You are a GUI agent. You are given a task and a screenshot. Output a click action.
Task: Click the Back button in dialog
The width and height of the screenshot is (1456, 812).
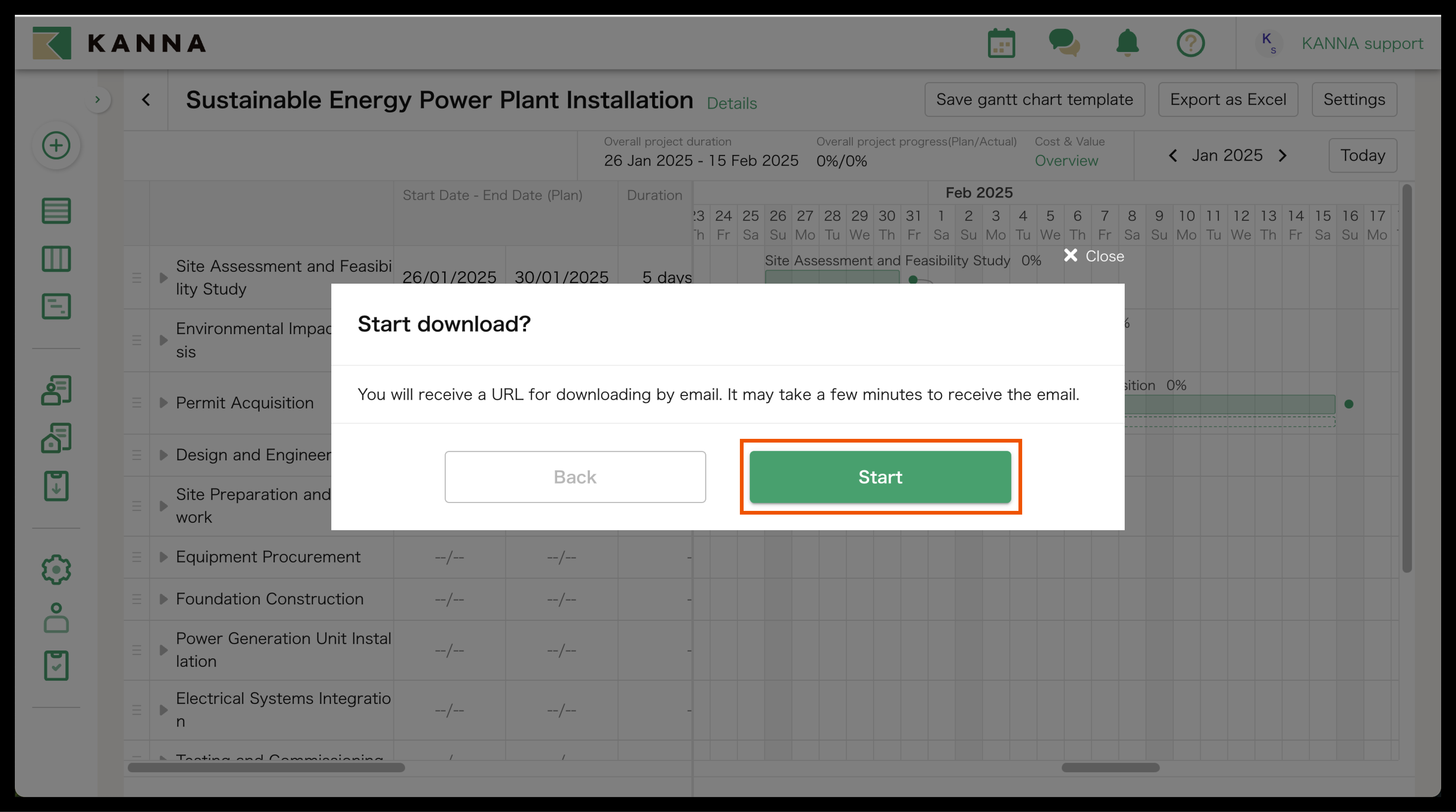pyautogui.click(x=575, y=477)
